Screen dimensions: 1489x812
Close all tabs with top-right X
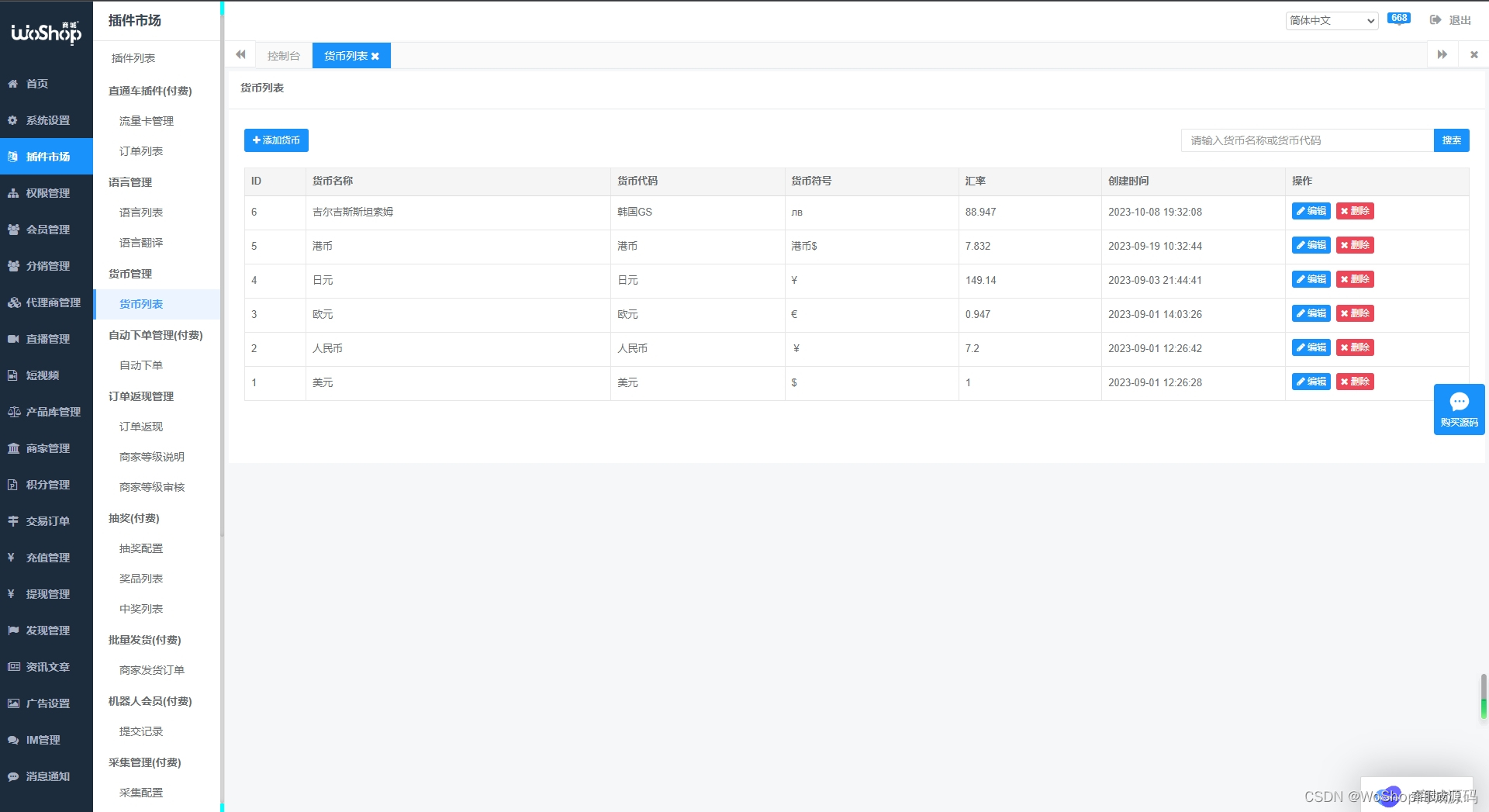[x=1473, y=55]
